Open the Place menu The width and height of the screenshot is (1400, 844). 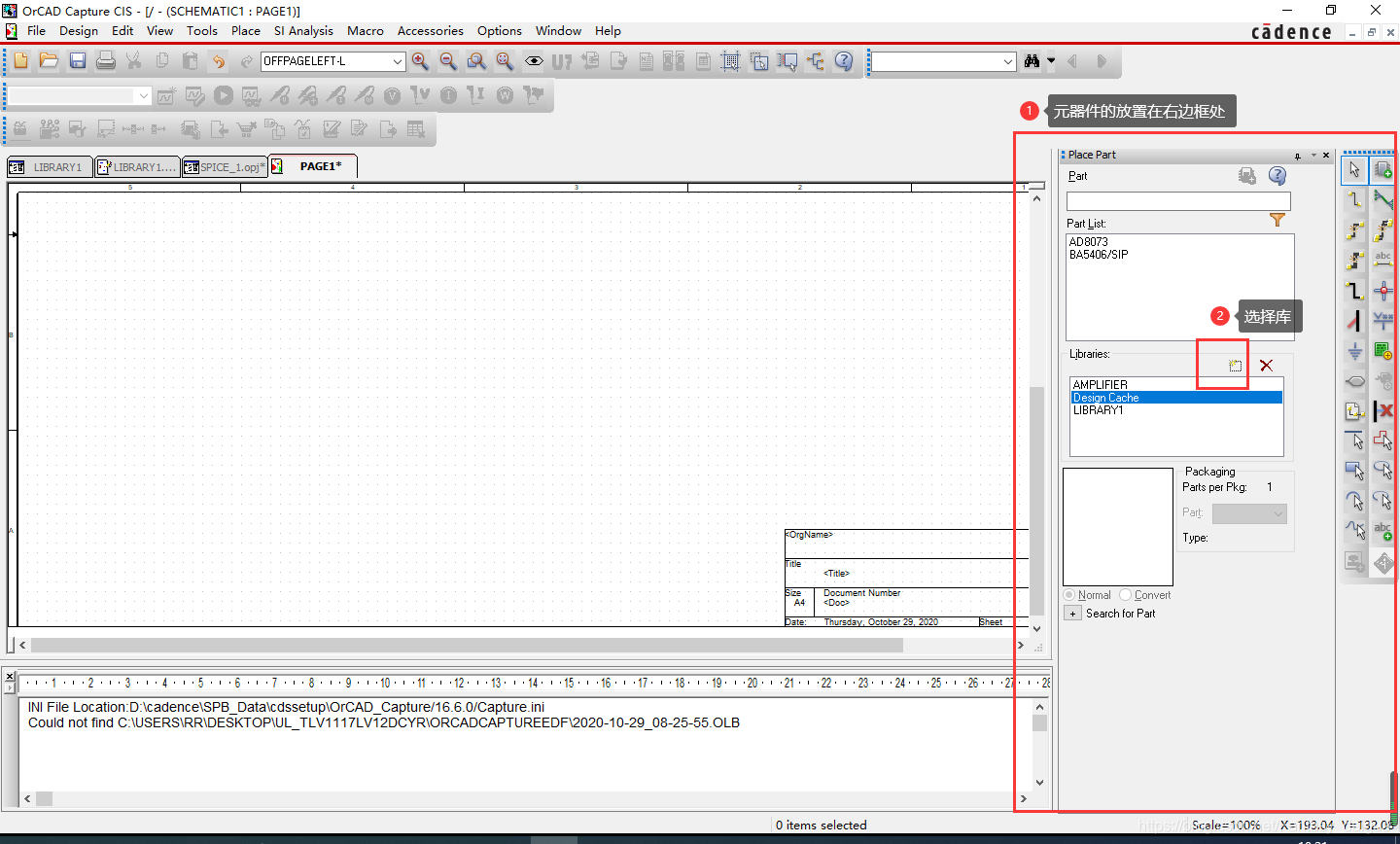245,31
